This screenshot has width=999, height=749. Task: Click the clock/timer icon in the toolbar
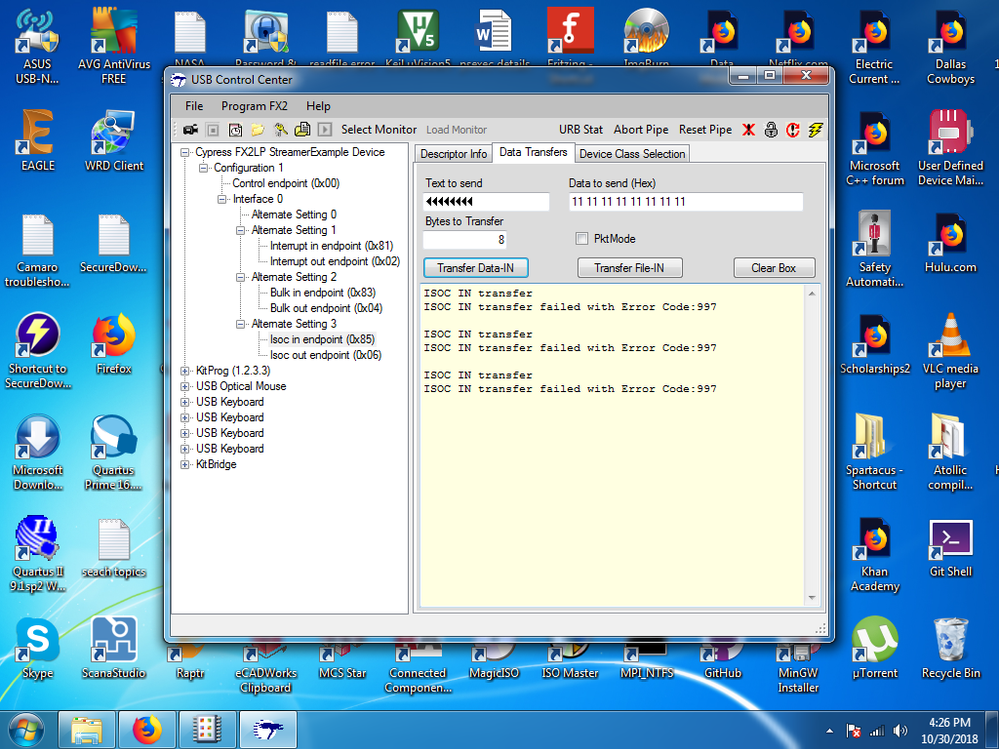tap(235, 130)
